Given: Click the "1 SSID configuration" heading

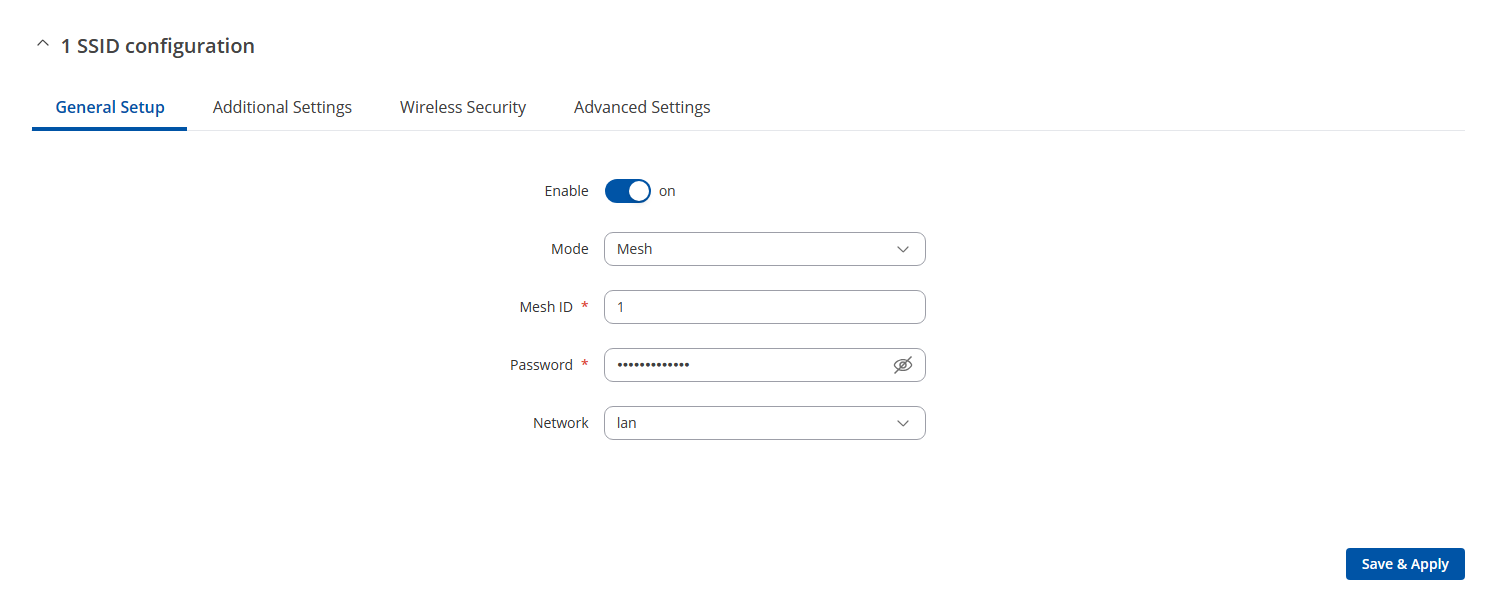Looking at the screenshot, I should point(158,46).
